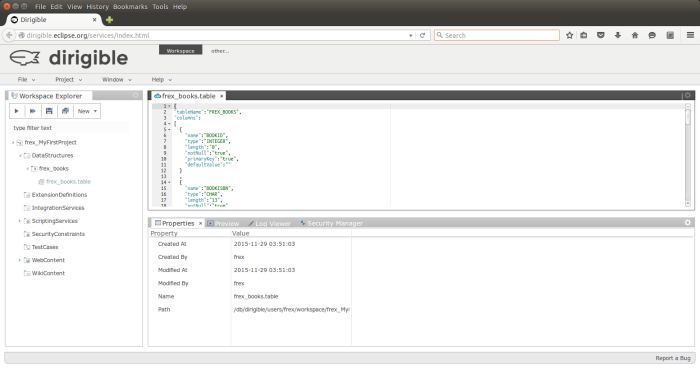The width and height of the screenshot is (700, 370).
Task: Select the WikiContent folder
Action: (48, 273)
